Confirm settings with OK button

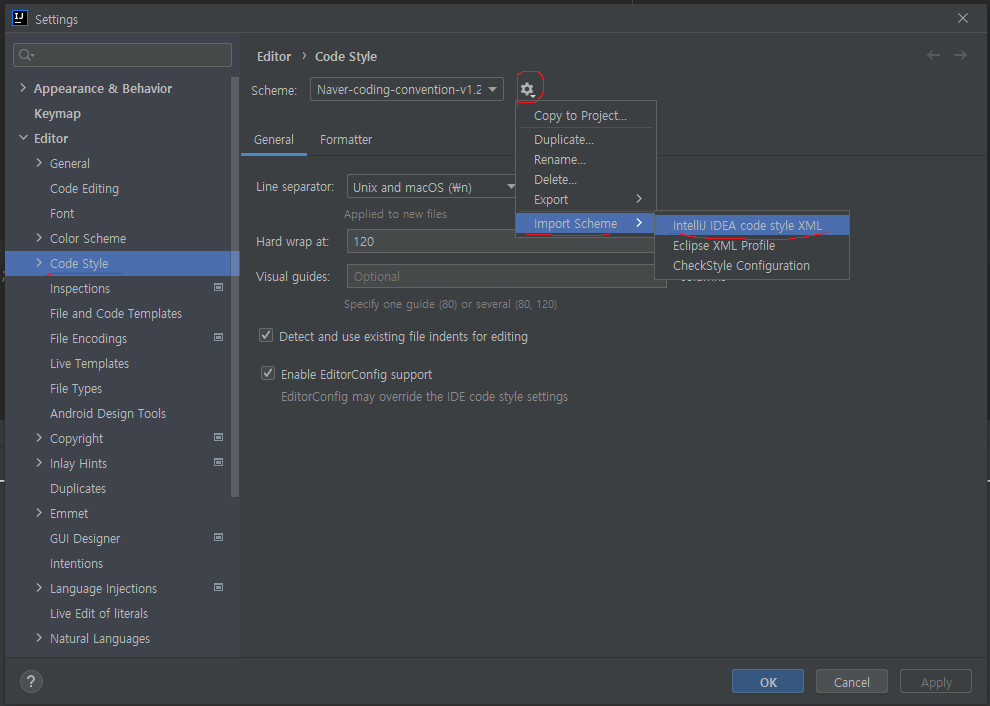(768, 682)
